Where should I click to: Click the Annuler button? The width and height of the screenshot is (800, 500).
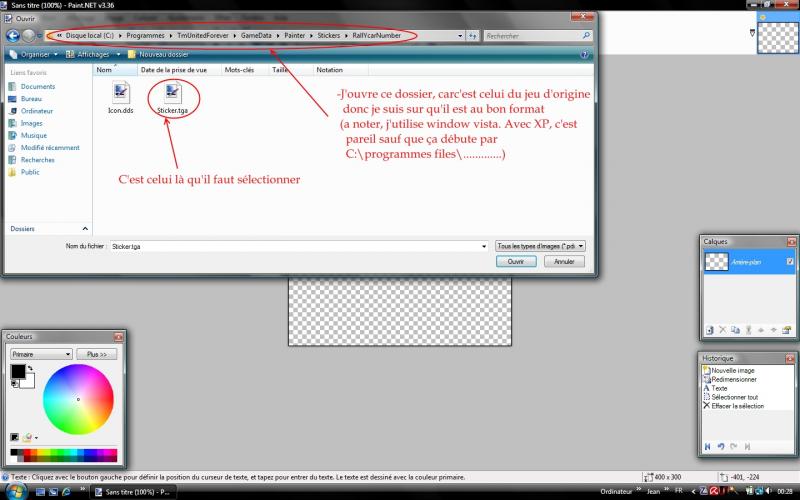[x=564, y=261]
